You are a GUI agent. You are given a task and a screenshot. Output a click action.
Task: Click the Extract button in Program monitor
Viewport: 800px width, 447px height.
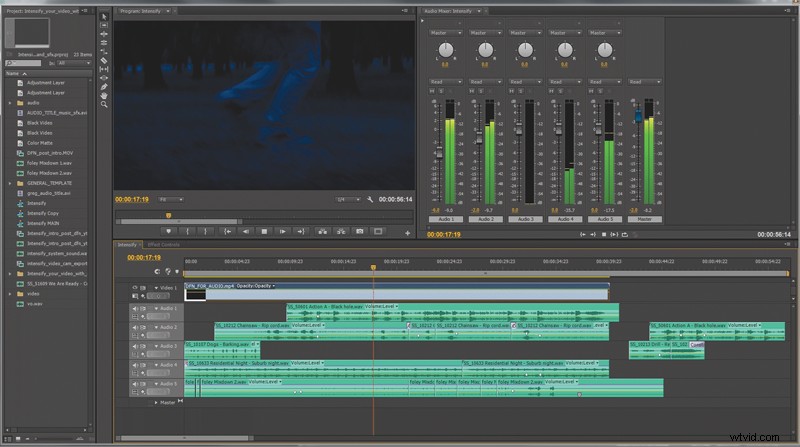pyautogui.click(x=341, y=232)
